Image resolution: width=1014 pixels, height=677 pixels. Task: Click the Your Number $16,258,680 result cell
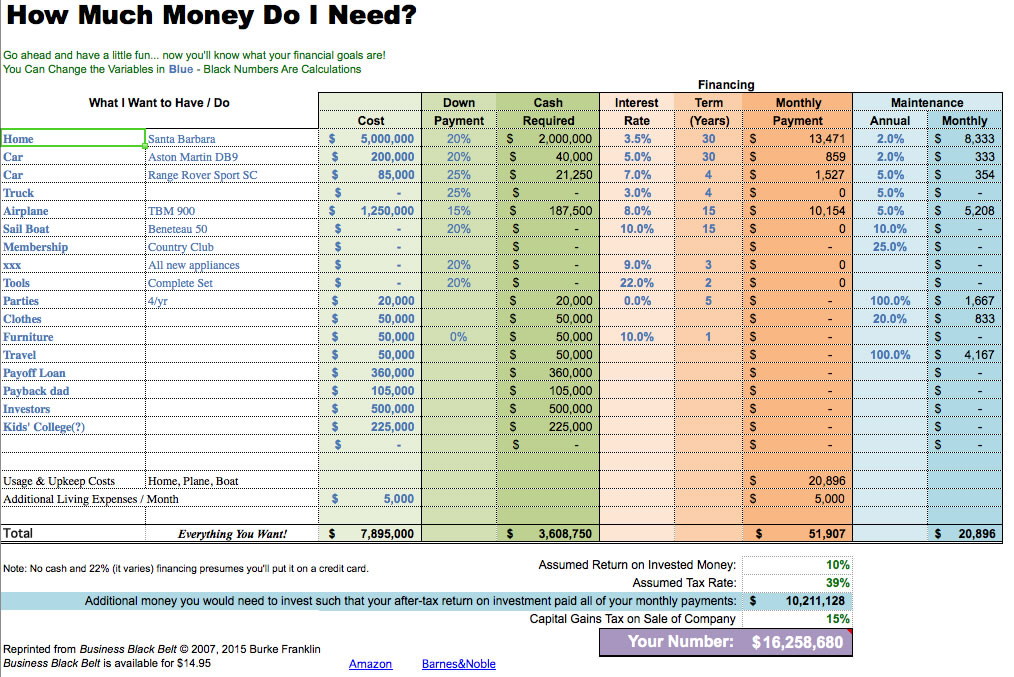726,642
